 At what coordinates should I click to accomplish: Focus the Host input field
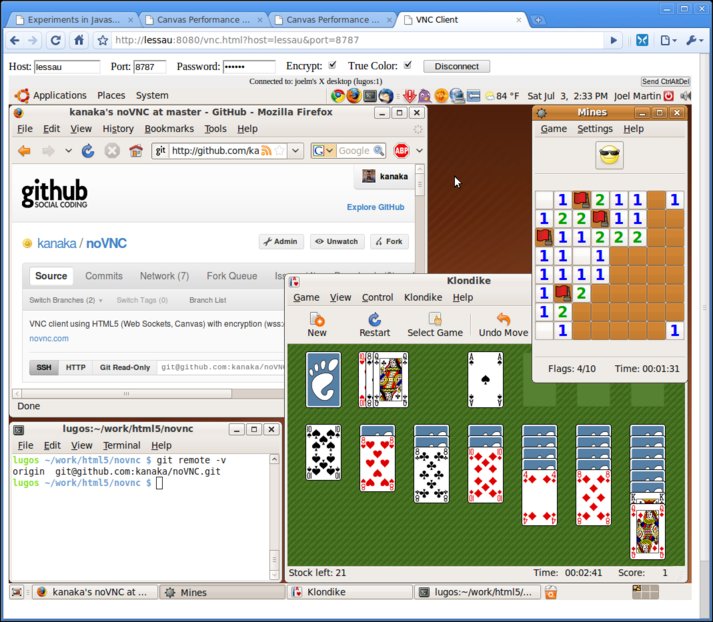point(67,67)
